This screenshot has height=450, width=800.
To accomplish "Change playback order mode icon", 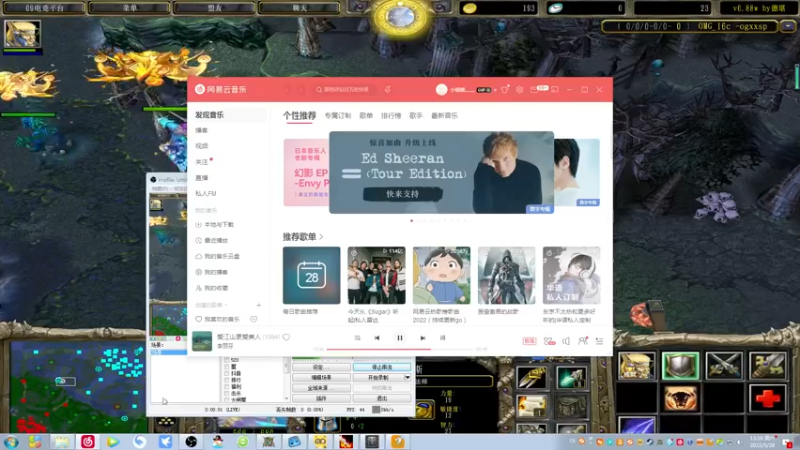I will tap(357, 338).
